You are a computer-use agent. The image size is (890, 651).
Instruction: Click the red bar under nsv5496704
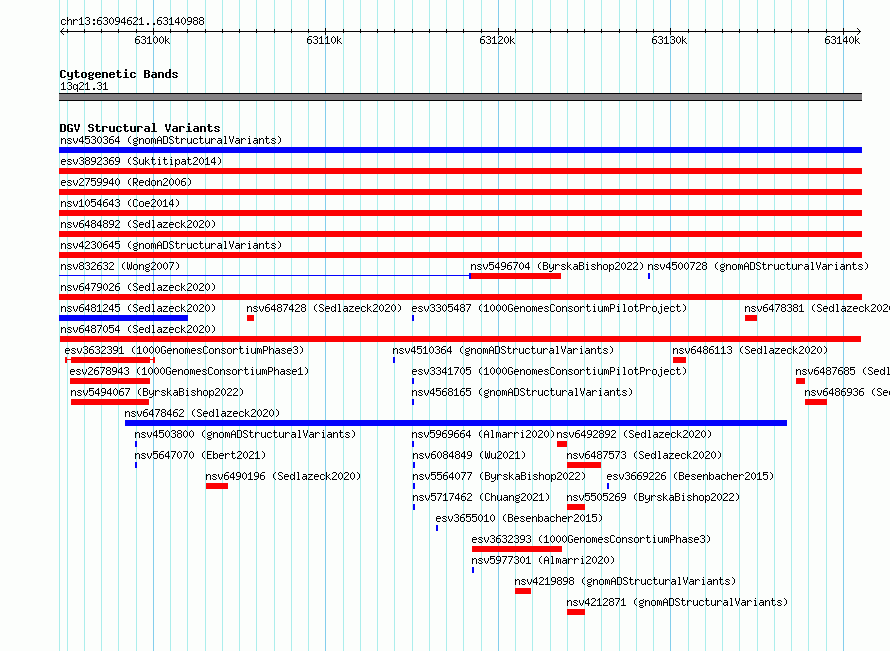coord(515,276)
